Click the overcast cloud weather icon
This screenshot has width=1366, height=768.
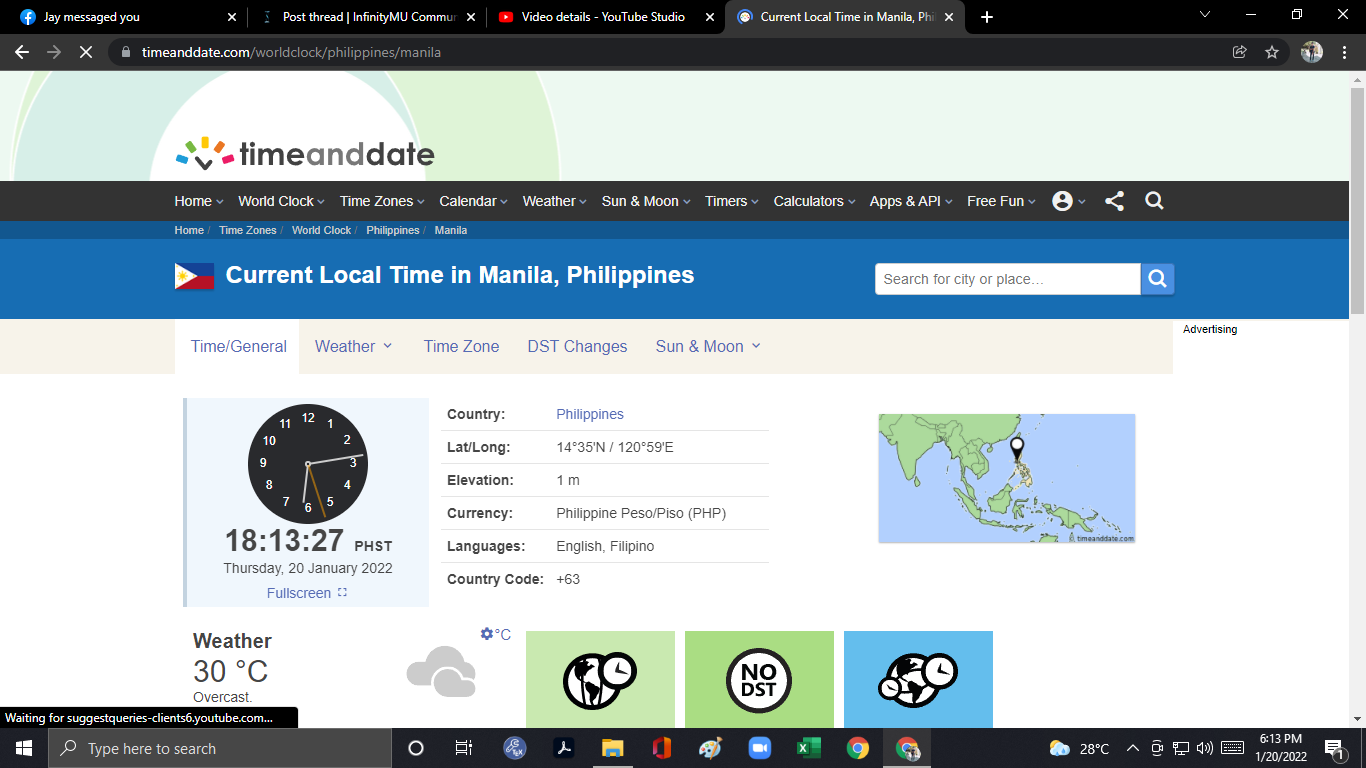coord(441,671)
